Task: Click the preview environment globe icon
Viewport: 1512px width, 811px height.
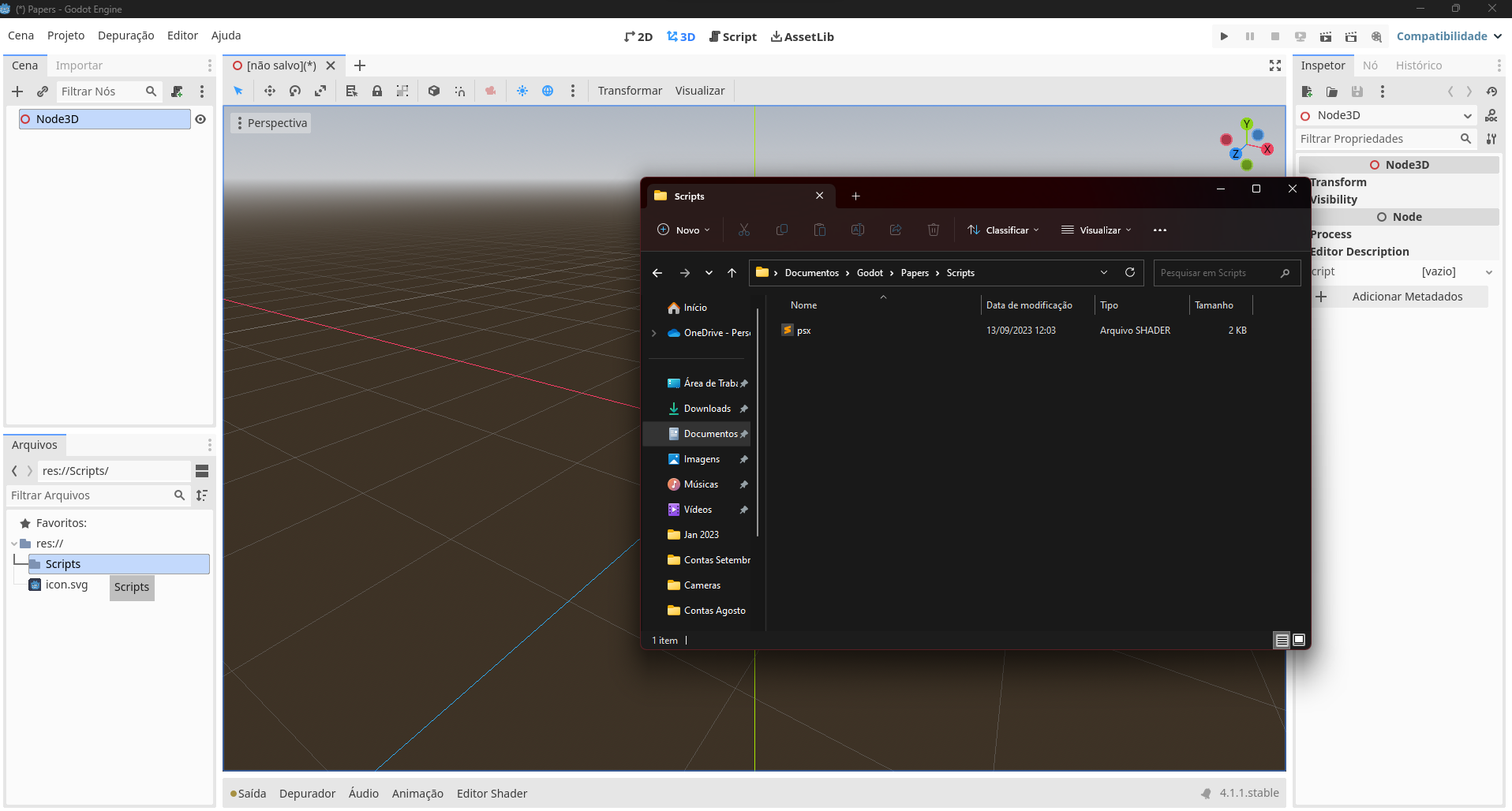Action: 548,91
